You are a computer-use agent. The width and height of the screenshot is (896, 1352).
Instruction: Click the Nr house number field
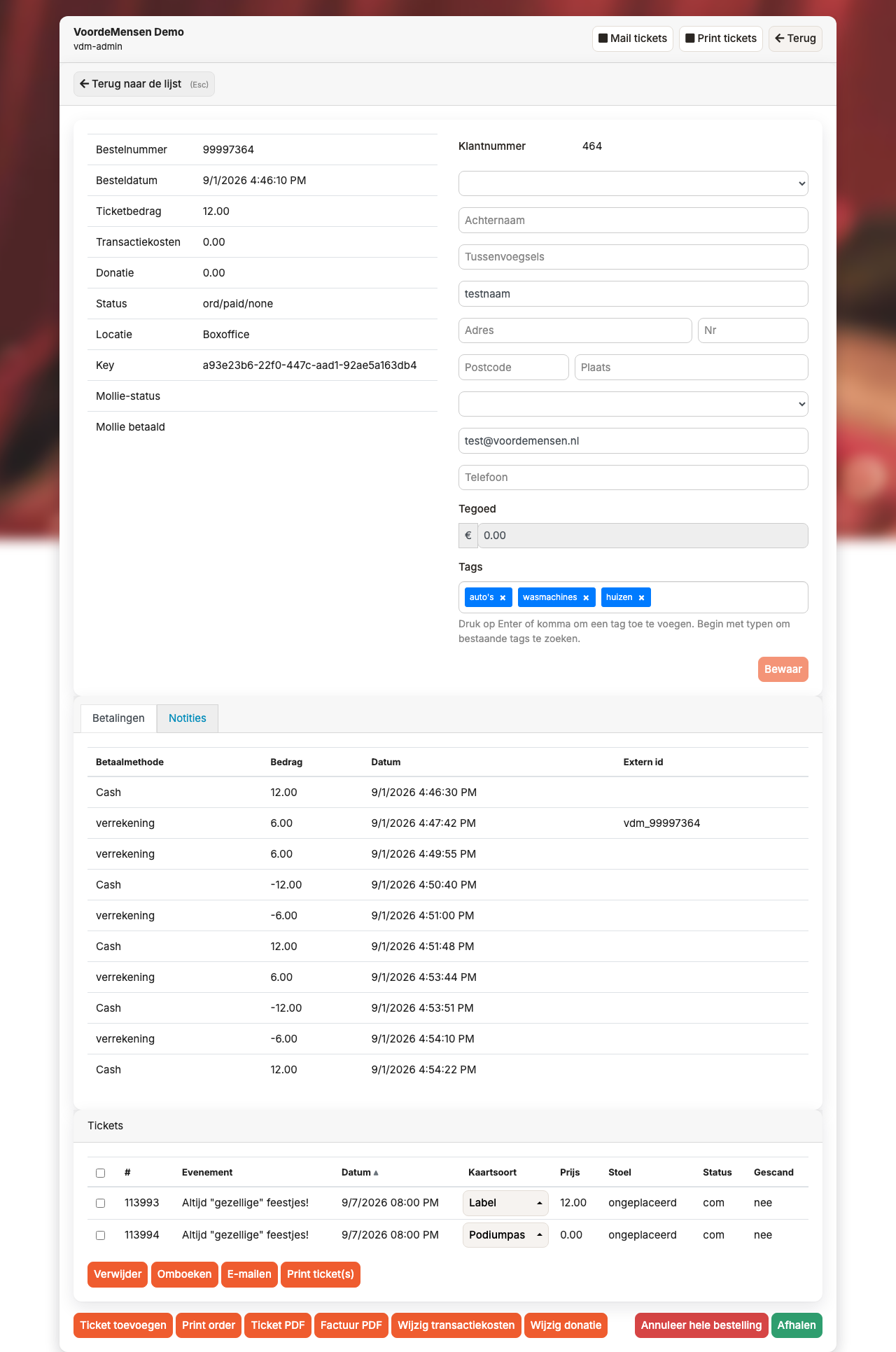(753, 330)
